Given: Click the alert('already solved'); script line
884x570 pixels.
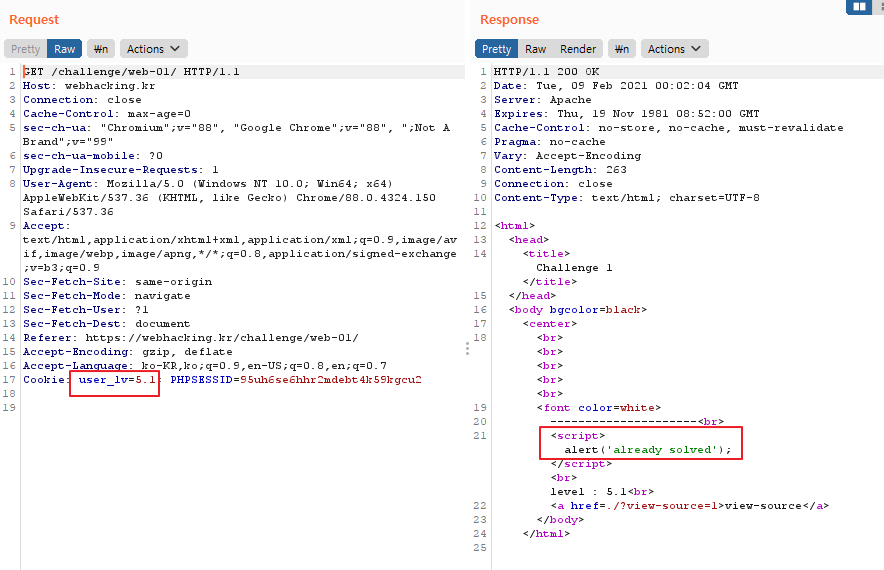Looking at the screenshot, I should 648,450.
